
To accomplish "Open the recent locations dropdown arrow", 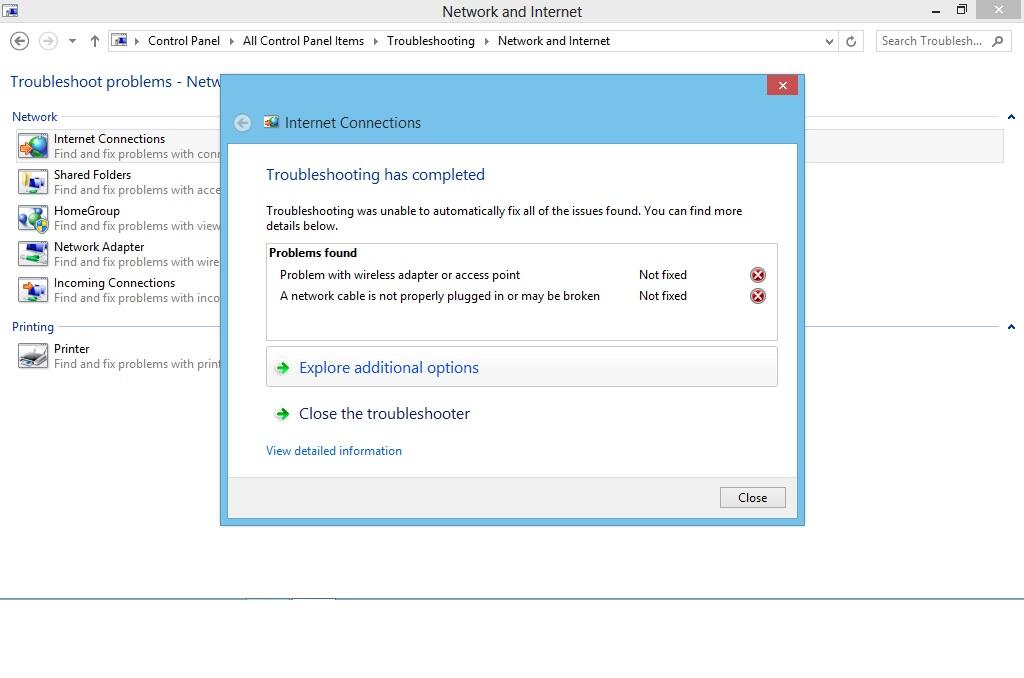I will coord(72,41).
